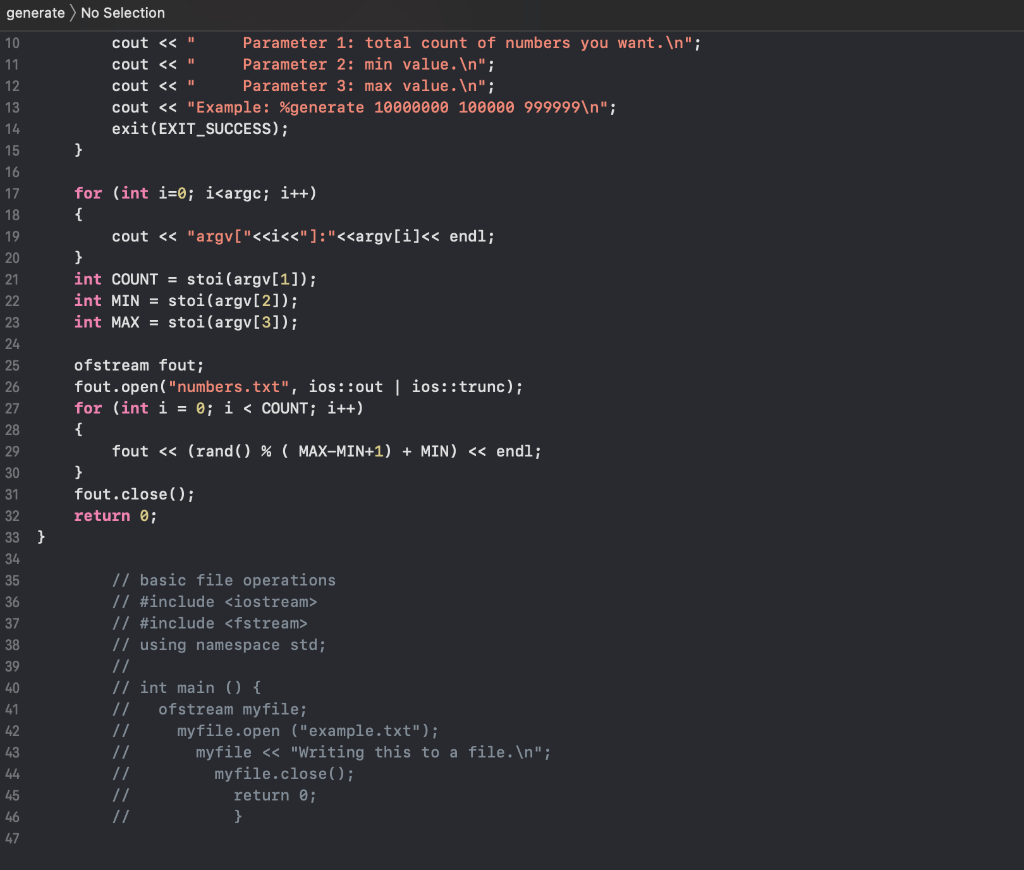This screenshot has height=870, width=1024.
Task: Click 'int COUNT = stoi(argv[1]);'
Action: pos(195,280)
